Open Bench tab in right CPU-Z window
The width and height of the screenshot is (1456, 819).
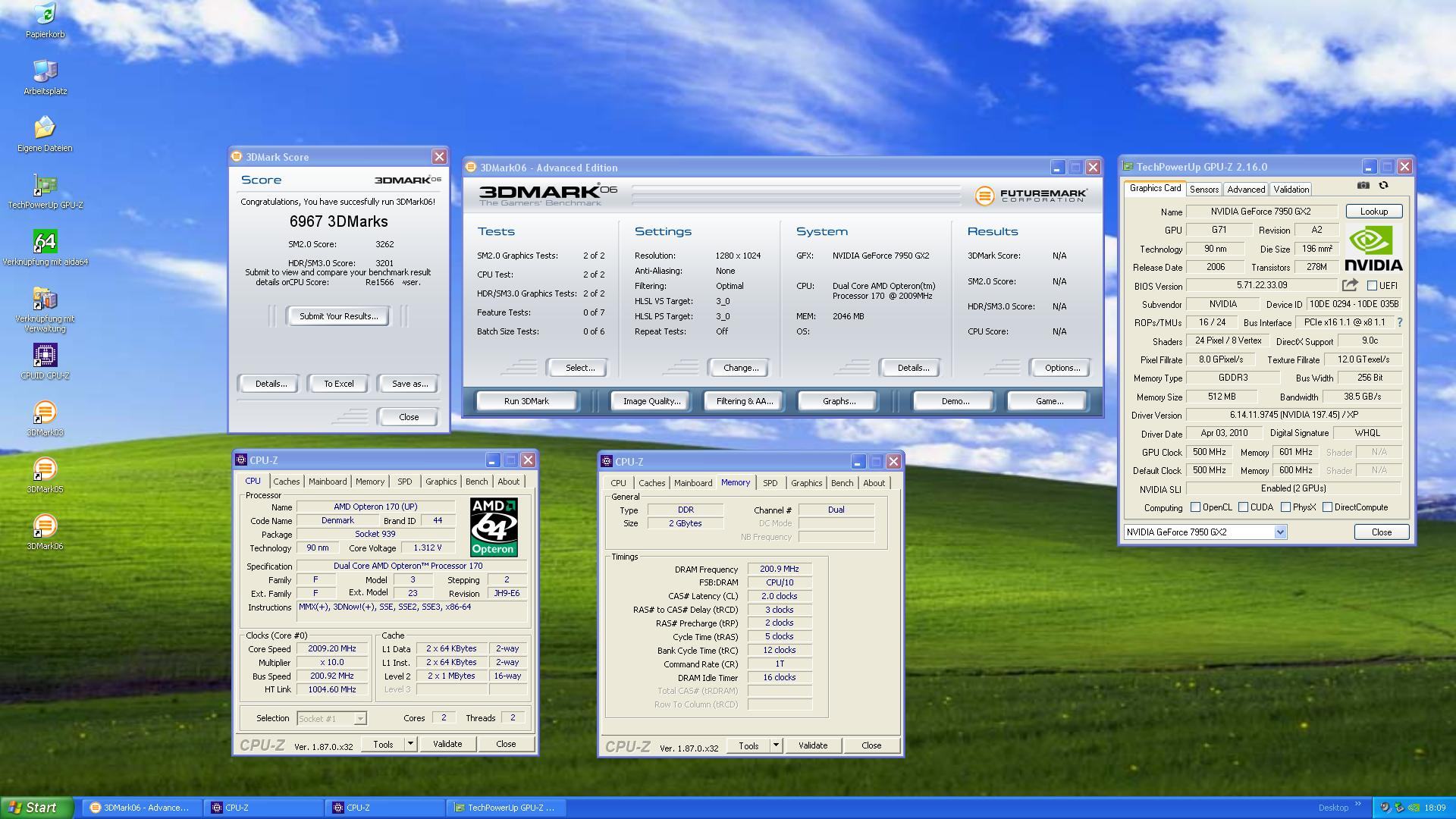point(842,483)
